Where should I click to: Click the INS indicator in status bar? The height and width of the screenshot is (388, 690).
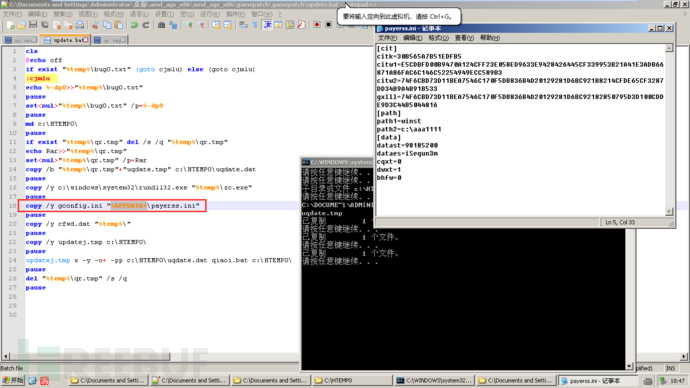tap(670, 368)
